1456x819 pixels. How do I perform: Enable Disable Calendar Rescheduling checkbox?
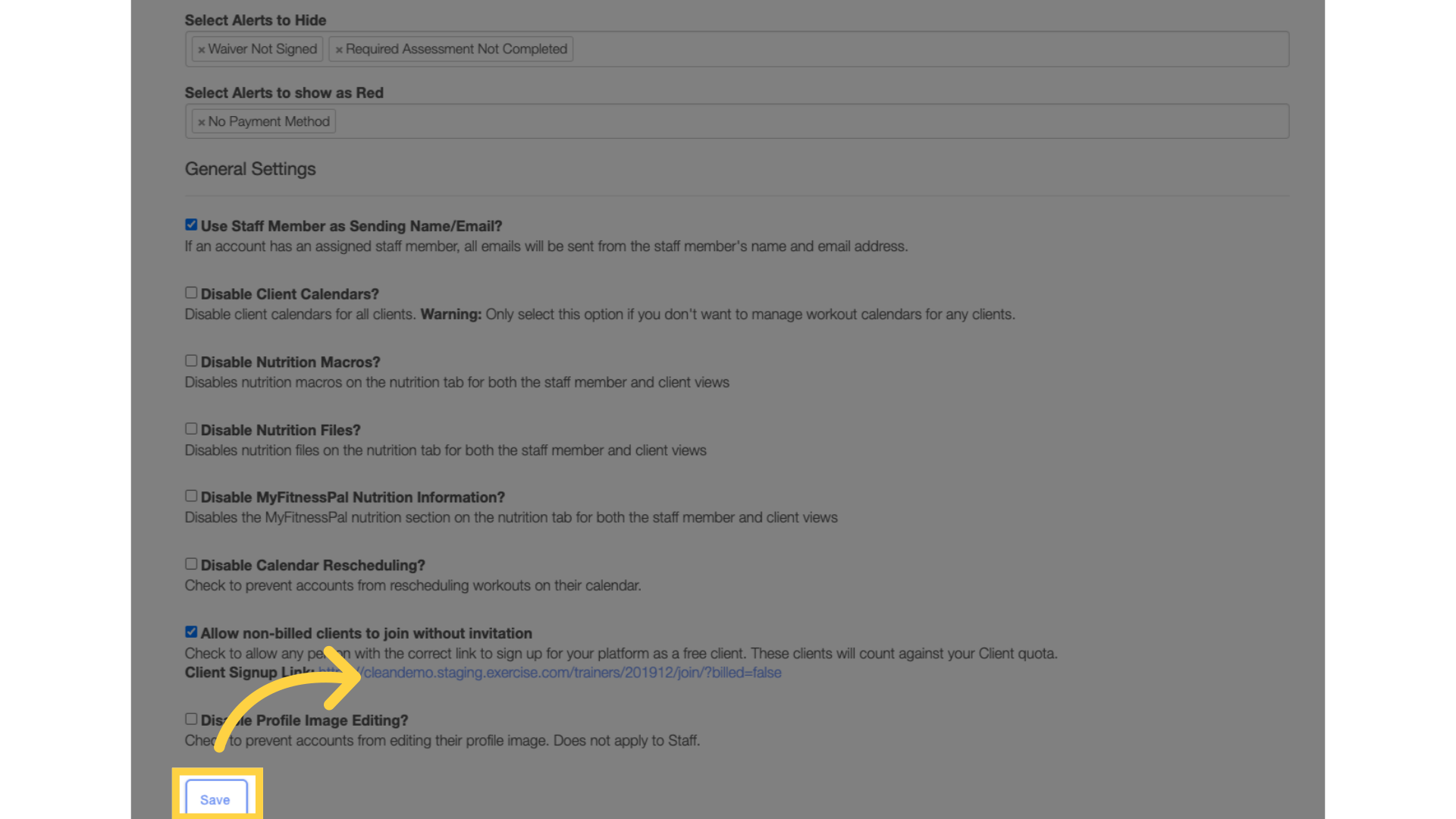tap(191, 564)
